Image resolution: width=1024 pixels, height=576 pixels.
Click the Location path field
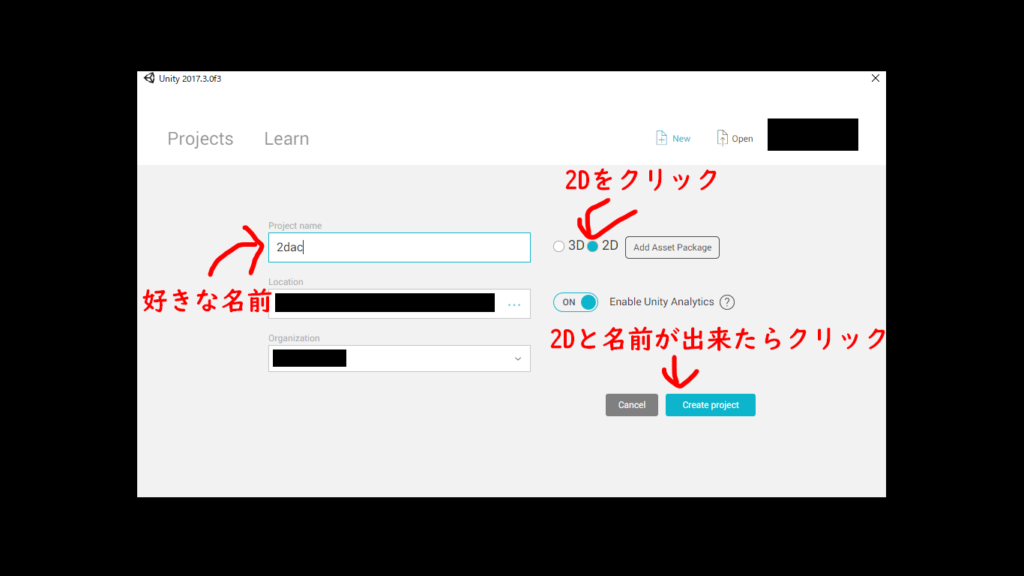point(385,303)
